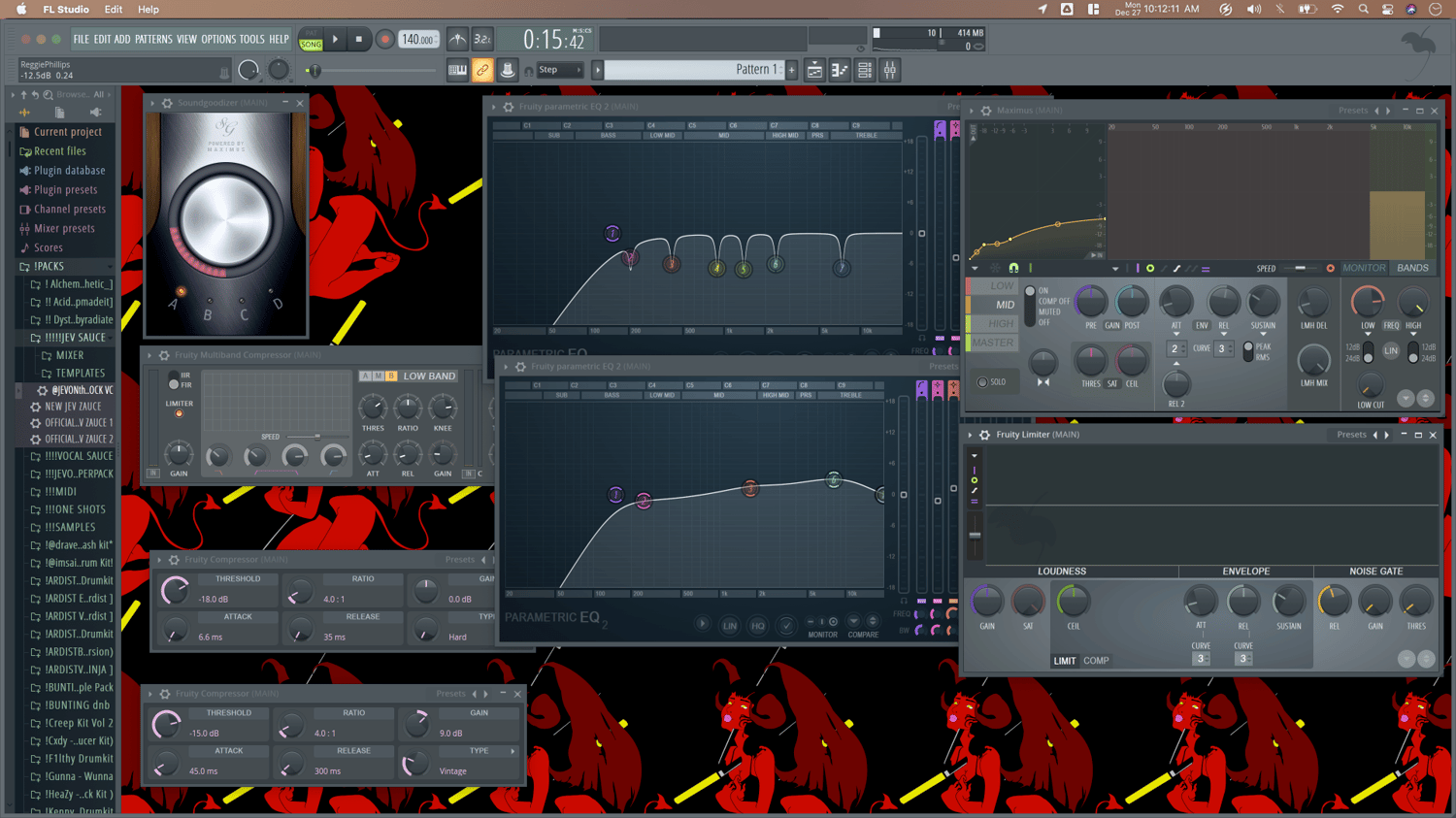
Task: Click the stamp-shaped toolbar icon beside Step
Action: [507, 70]
